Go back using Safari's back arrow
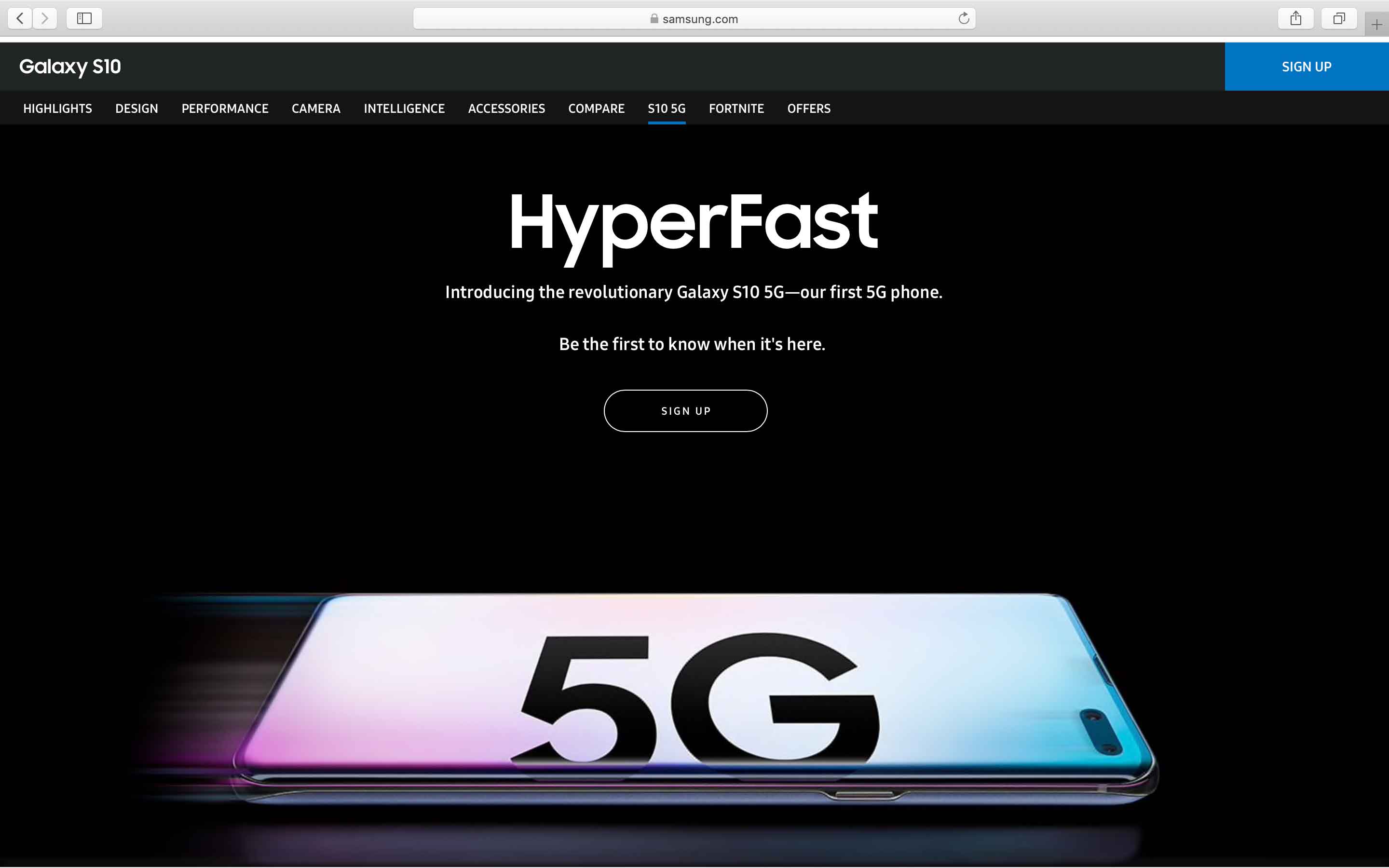Screen dimensions: 1389x868 (x=20, y=18)
